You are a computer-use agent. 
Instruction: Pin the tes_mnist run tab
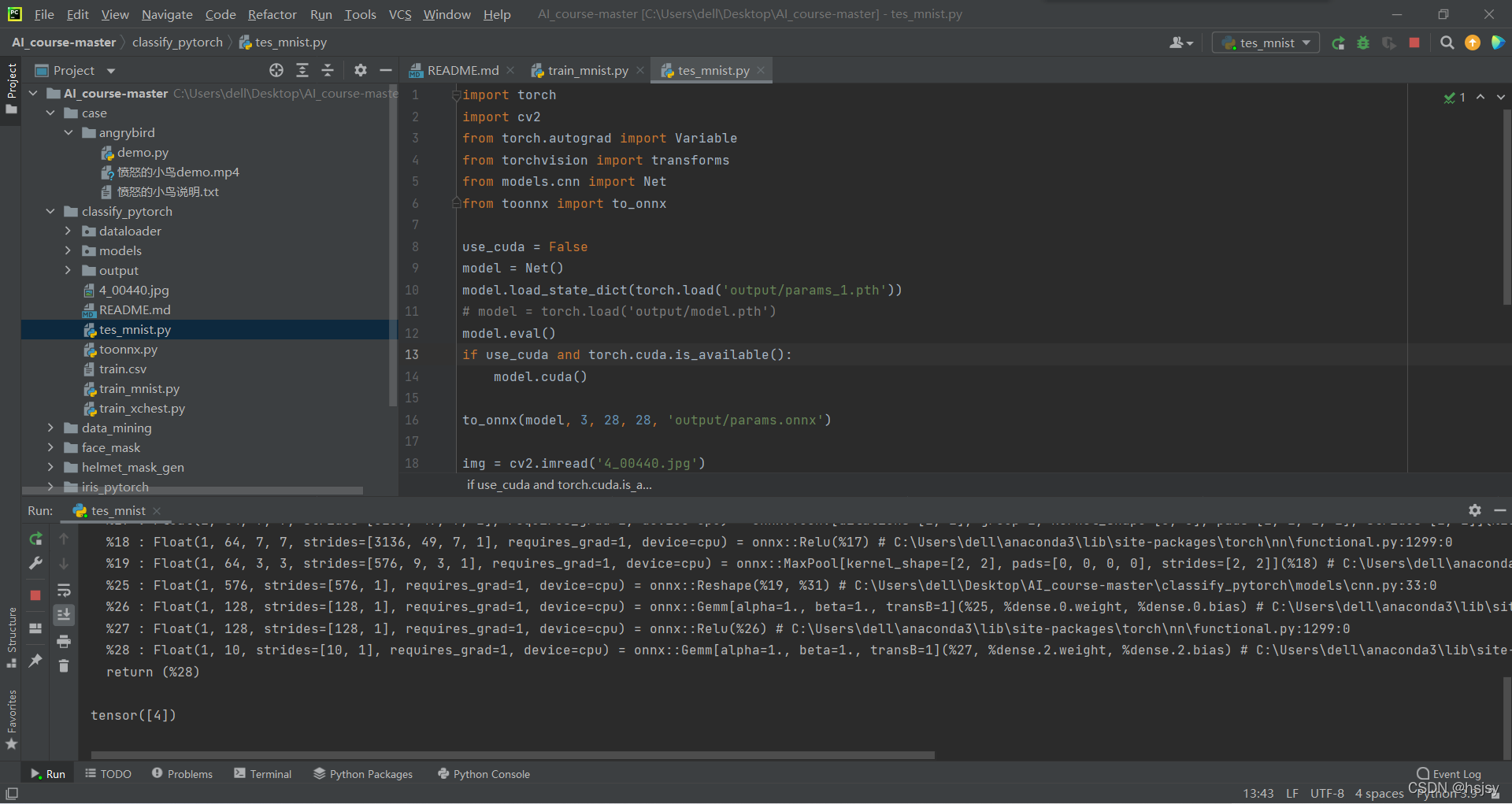35,661
